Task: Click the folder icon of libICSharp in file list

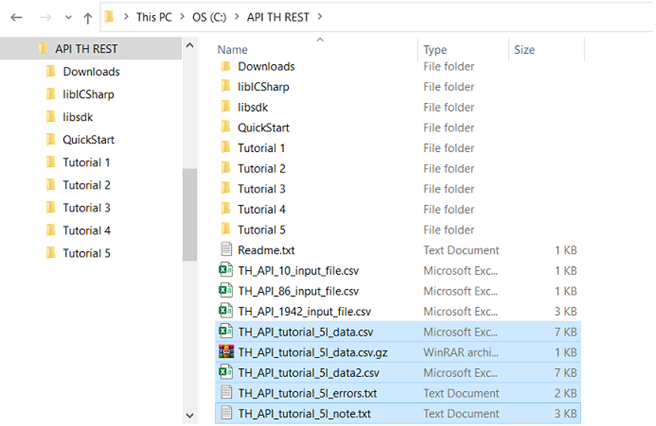Action: tap(226, 87)
